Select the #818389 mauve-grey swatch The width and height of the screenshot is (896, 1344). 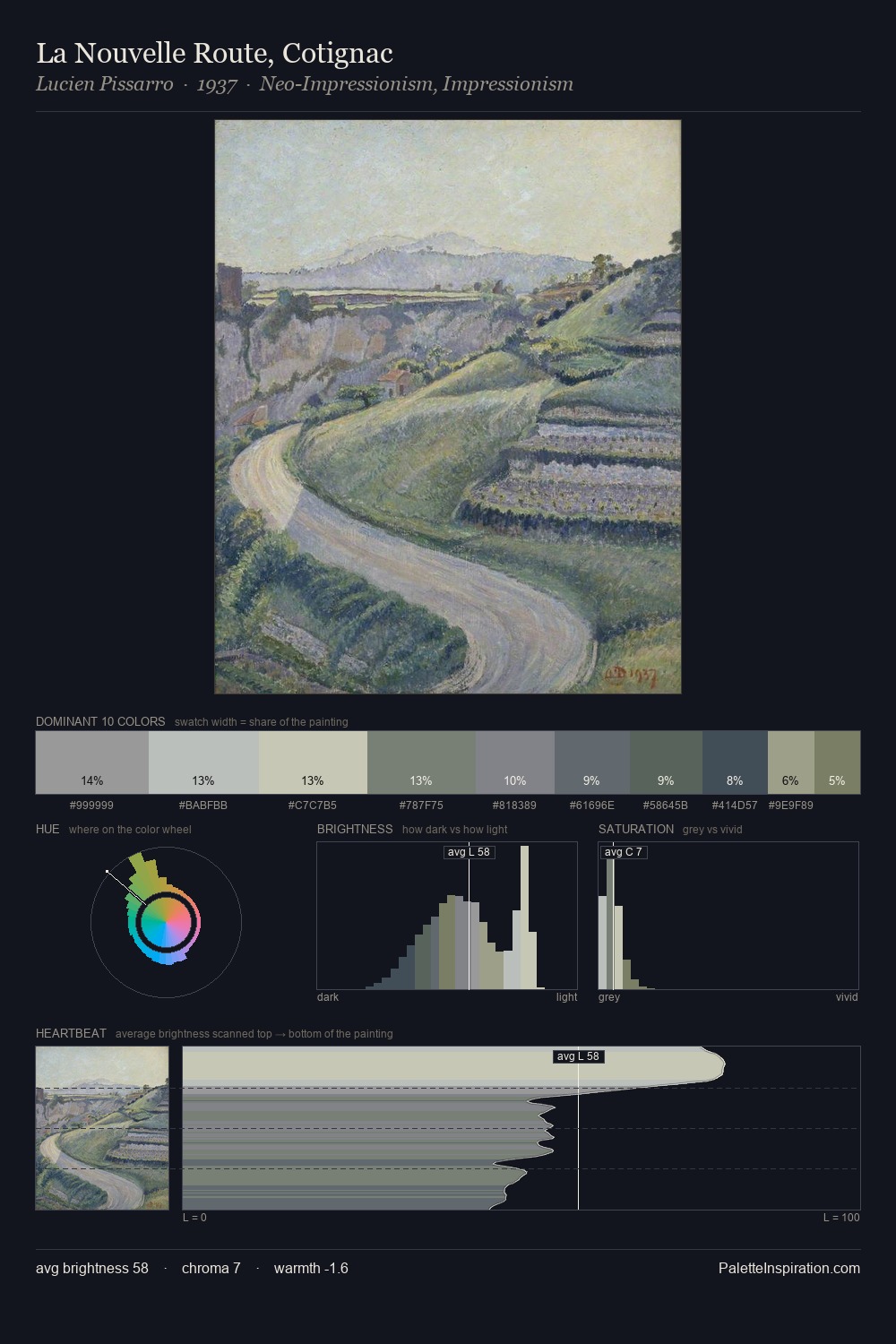515,762
